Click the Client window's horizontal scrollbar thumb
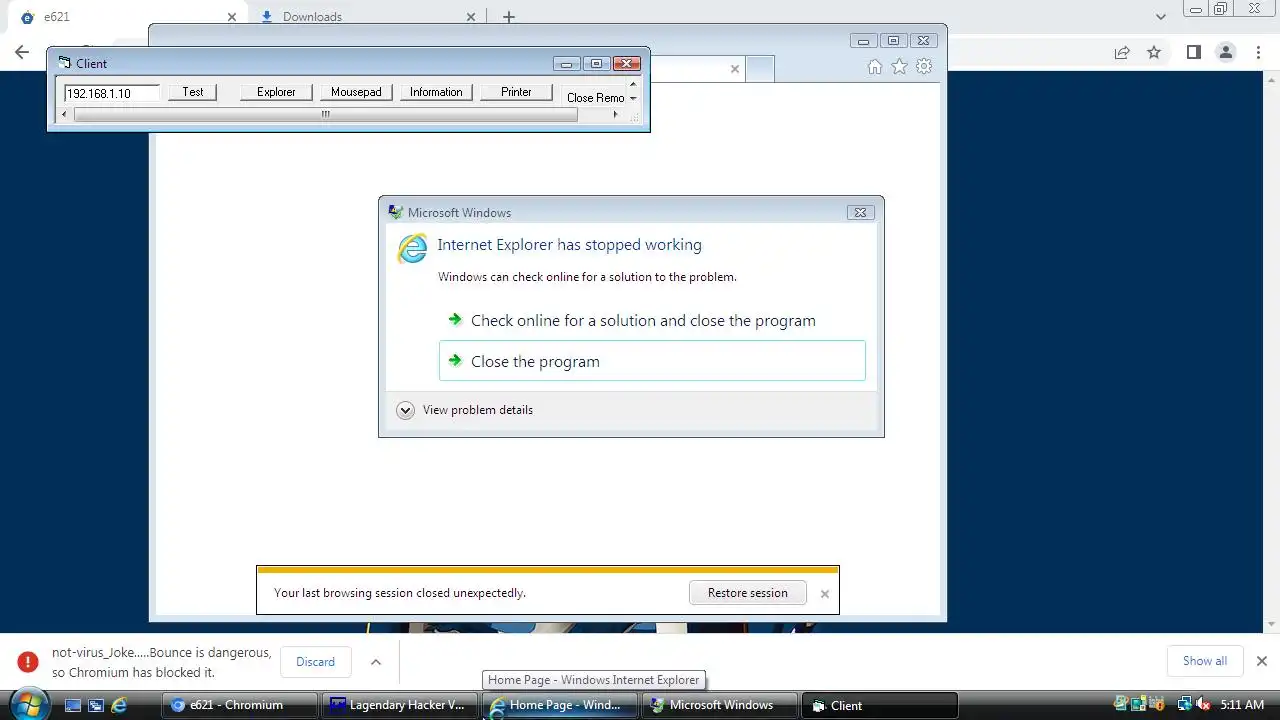This screenshot has width=1280, height=720. [325, 114]
